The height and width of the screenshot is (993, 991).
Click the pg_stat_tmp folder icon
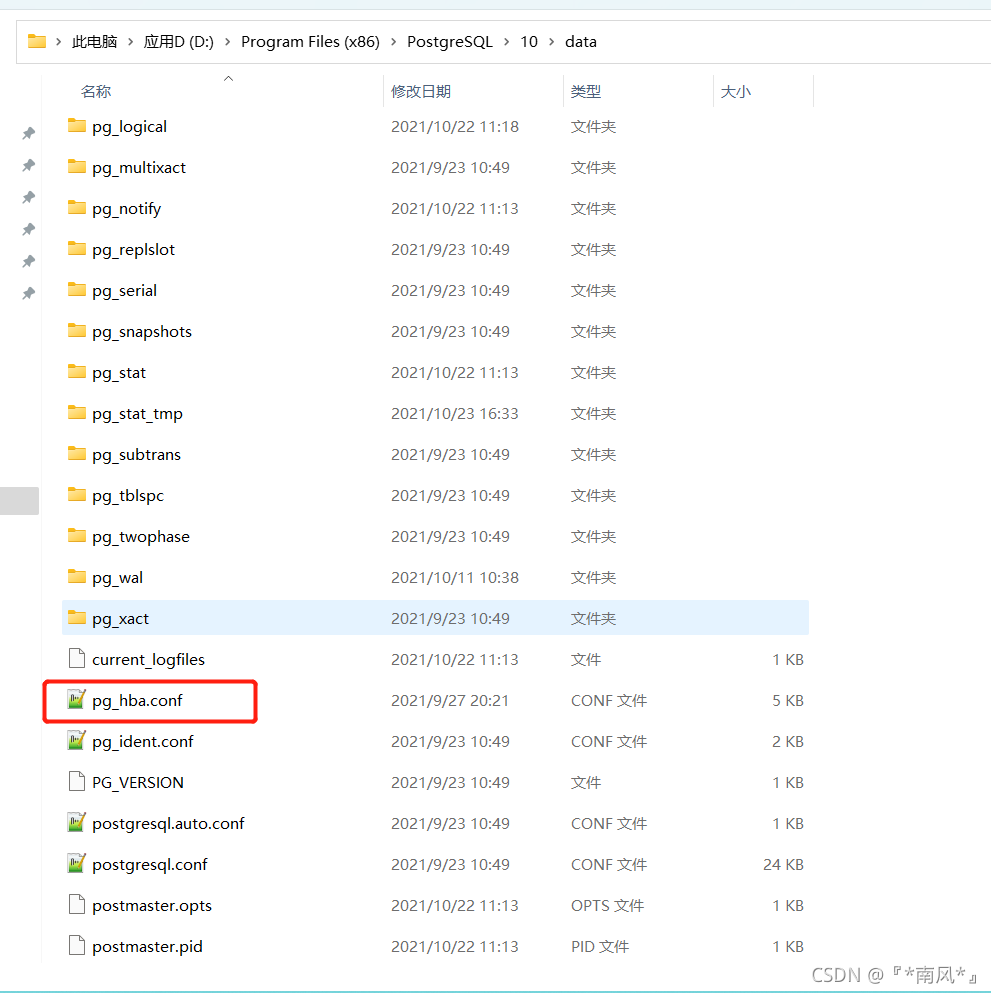(77, 412)
